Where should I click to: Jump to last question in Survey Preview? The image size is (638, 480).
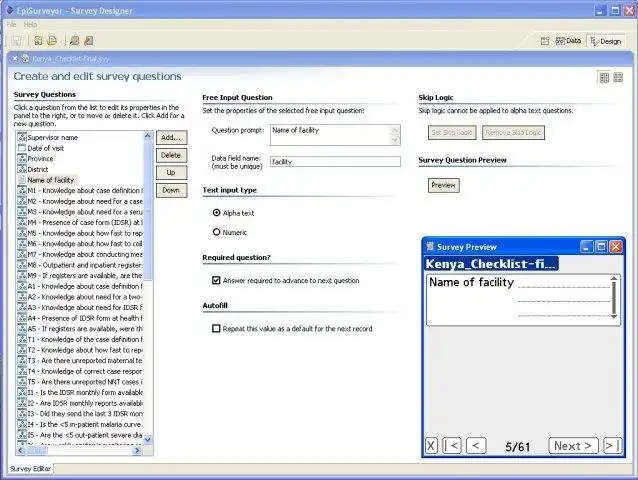click(x=612, y=446)
